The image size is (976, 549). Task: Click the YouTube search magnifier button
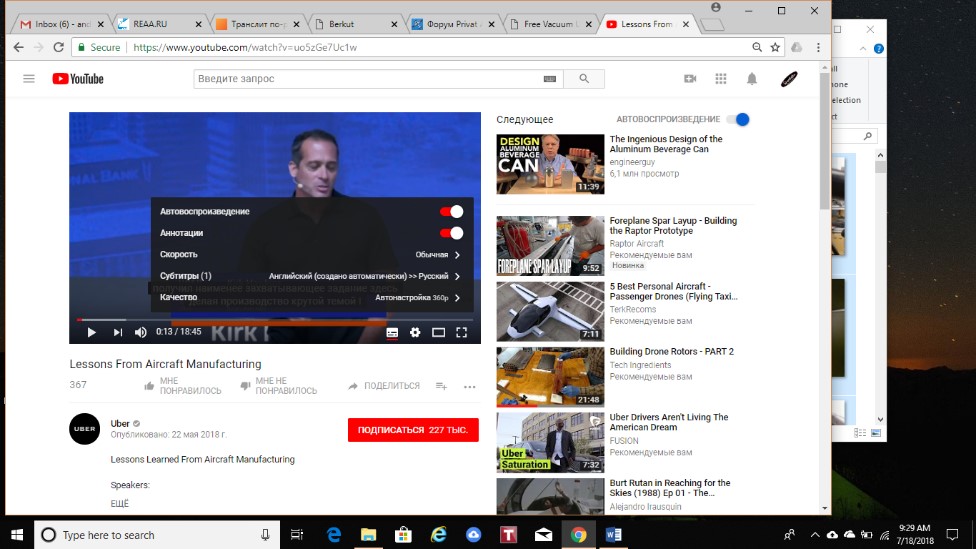click(584, 79)
